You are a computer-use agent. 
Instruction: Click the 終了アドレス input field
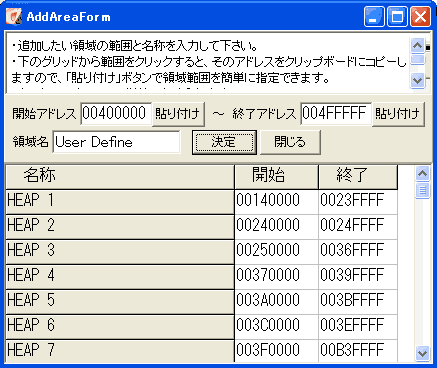336,114
